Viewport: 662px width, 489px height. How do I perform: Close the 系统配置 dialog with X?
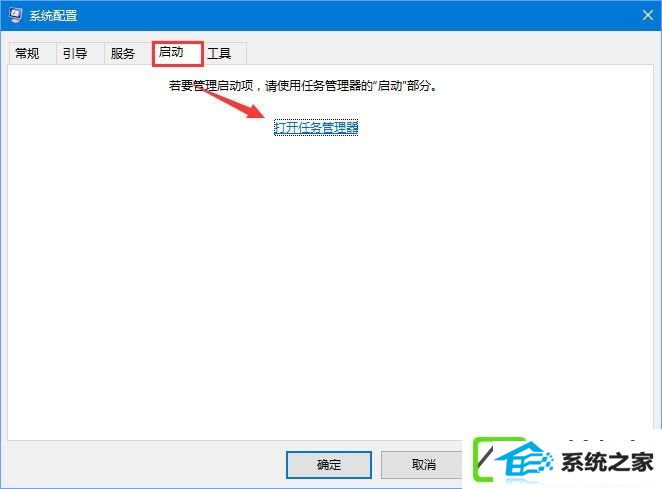648,15
